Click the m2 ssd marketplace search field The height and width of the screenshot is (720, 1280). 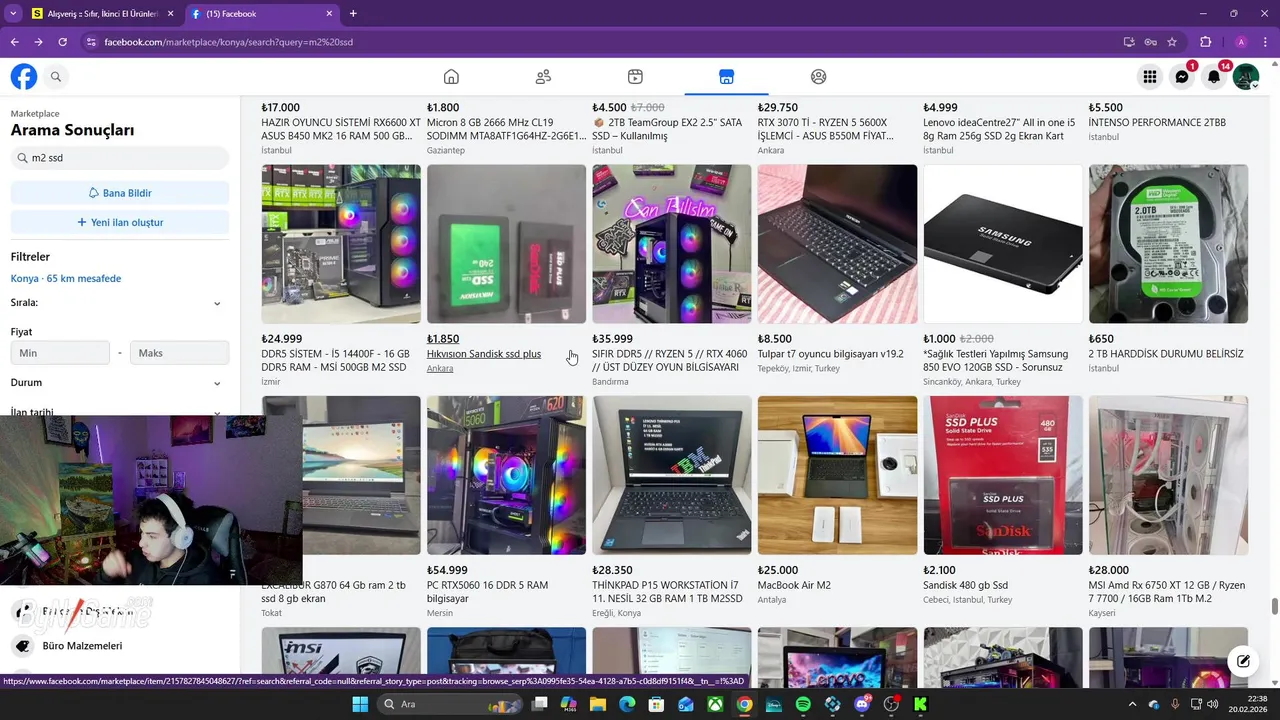click(120, 158)
